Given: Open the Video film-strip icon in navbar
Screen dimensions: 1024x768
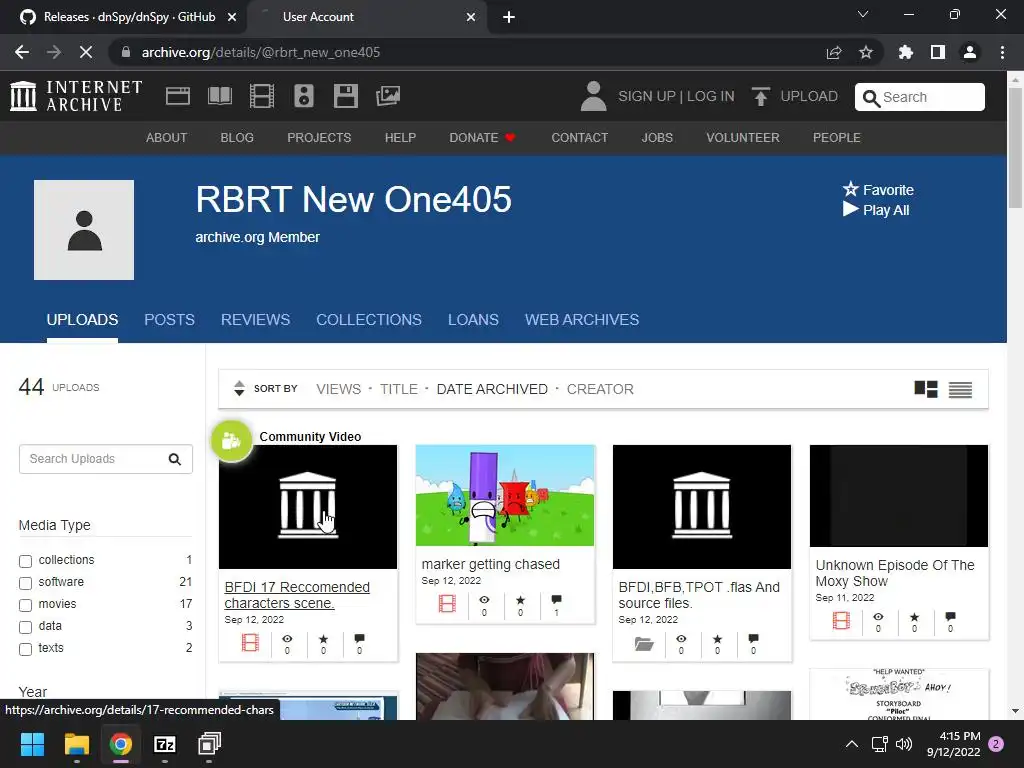Looking at the screenshot, I should click(262, 96).
